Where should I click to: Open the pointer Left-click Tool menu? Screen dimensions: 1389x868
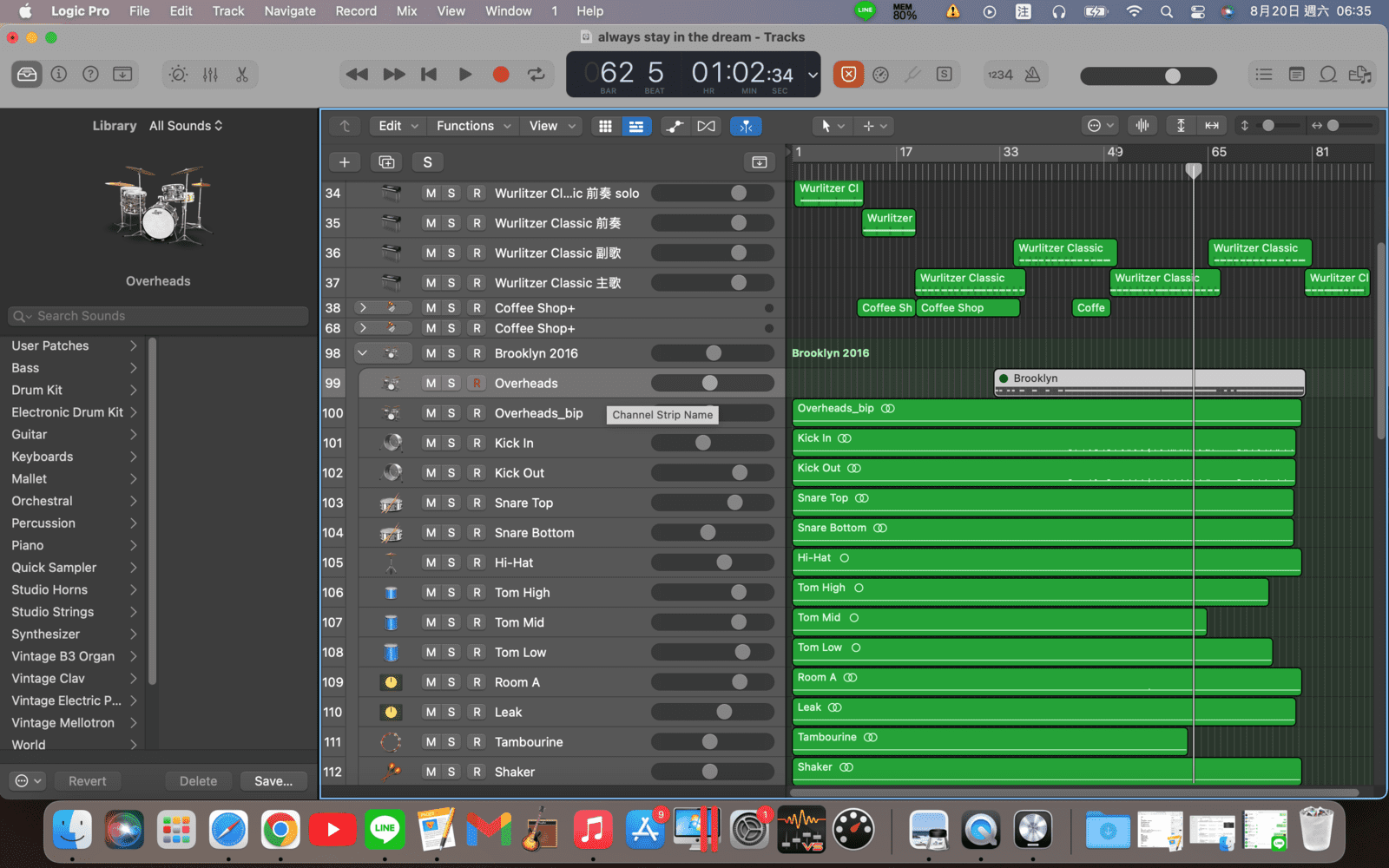coord(833,126)
